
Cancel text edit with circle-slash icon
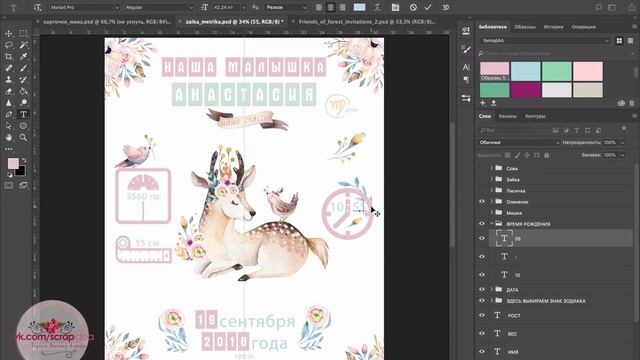[x=413, y=7]
